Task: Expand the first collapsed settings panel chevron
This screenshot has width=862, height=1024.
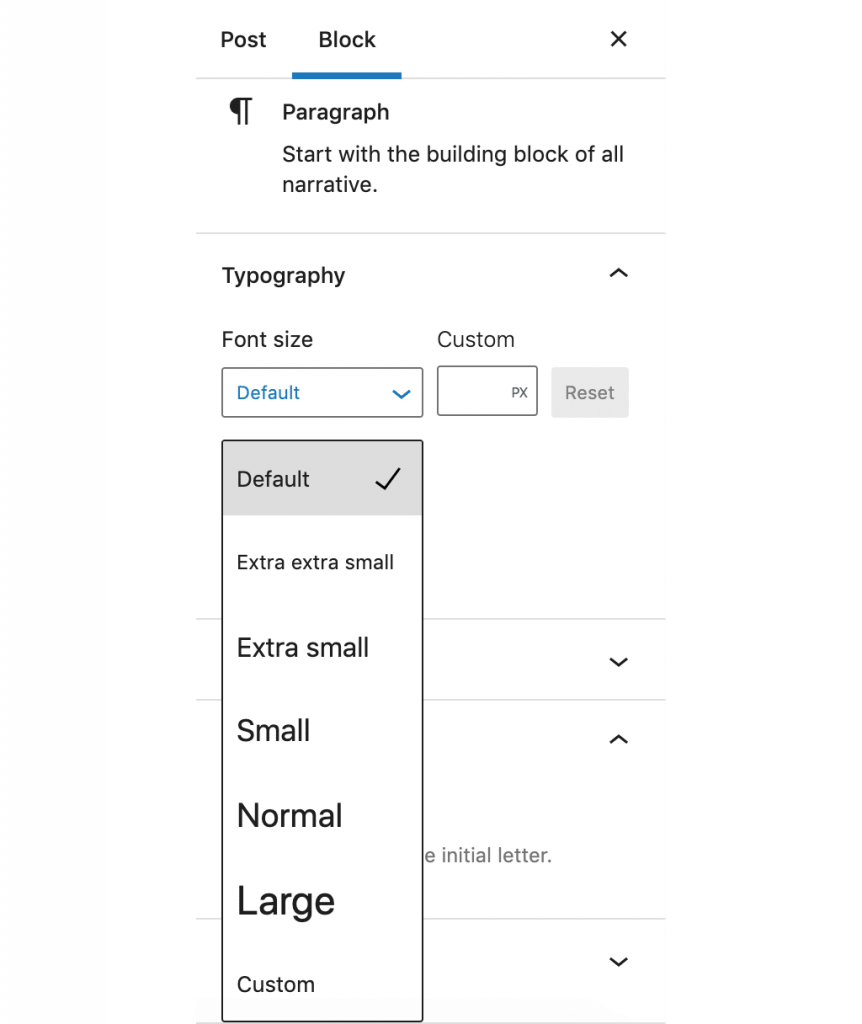Action: coord(618,661)
